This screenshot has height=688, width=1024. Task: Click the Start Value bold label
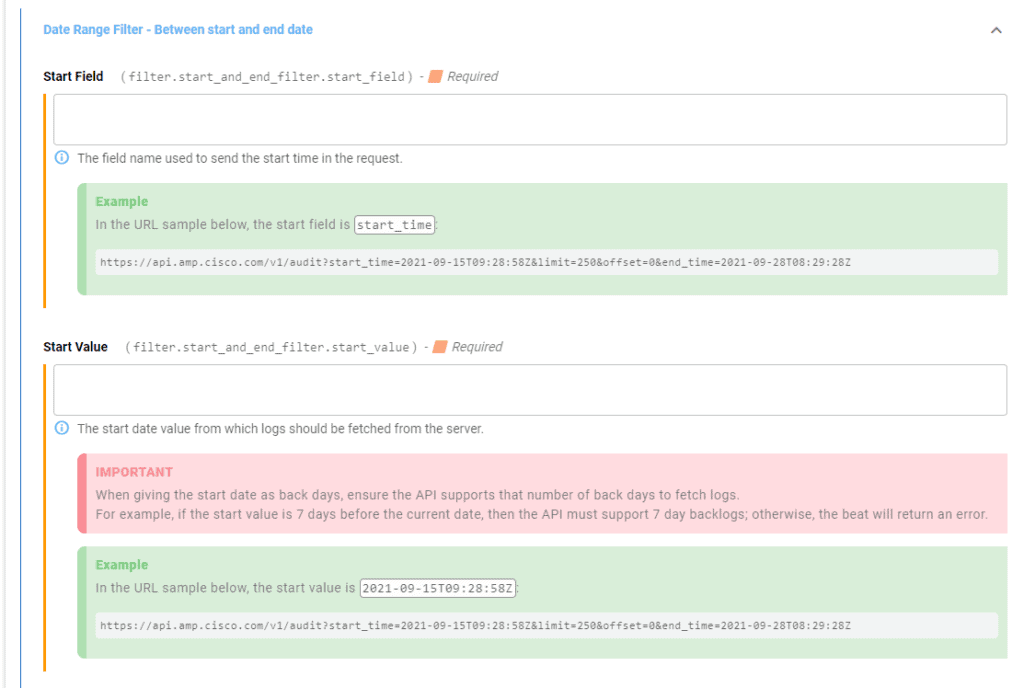pos(74,346)
